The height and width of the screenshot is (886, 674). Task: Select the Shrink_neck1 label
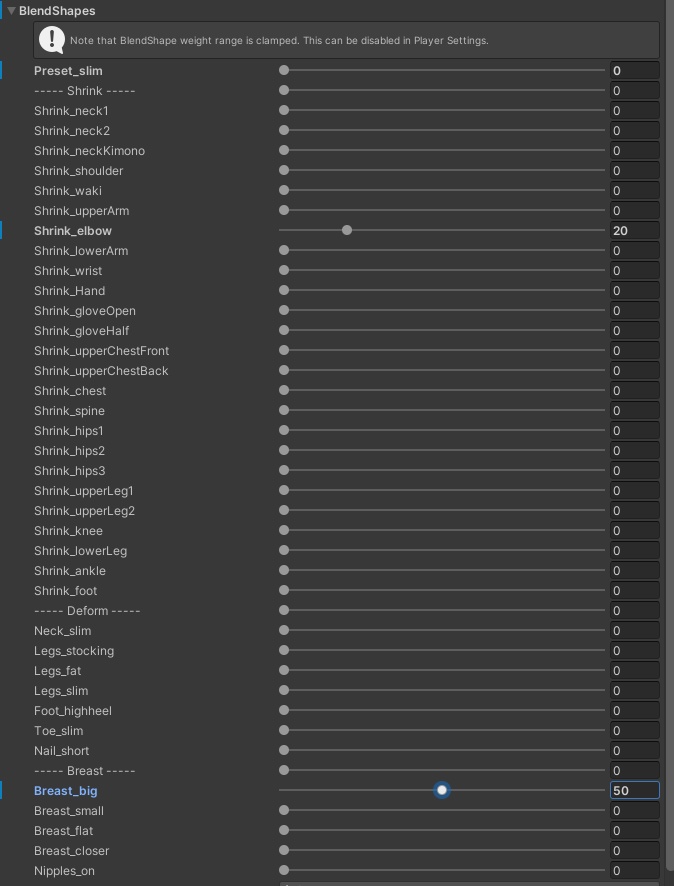pos(71,111)
